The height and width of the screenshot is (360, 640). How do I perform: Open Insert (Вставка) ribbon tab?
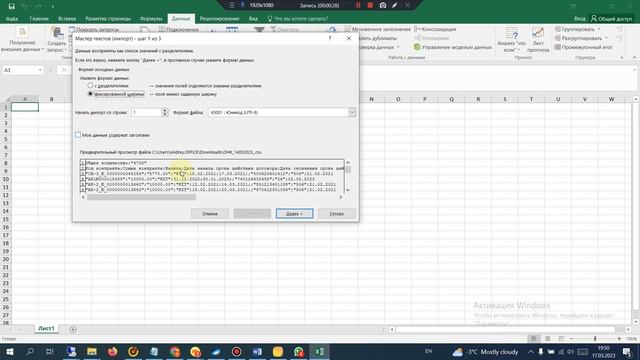pyautogui.click(x=67, y=18)
